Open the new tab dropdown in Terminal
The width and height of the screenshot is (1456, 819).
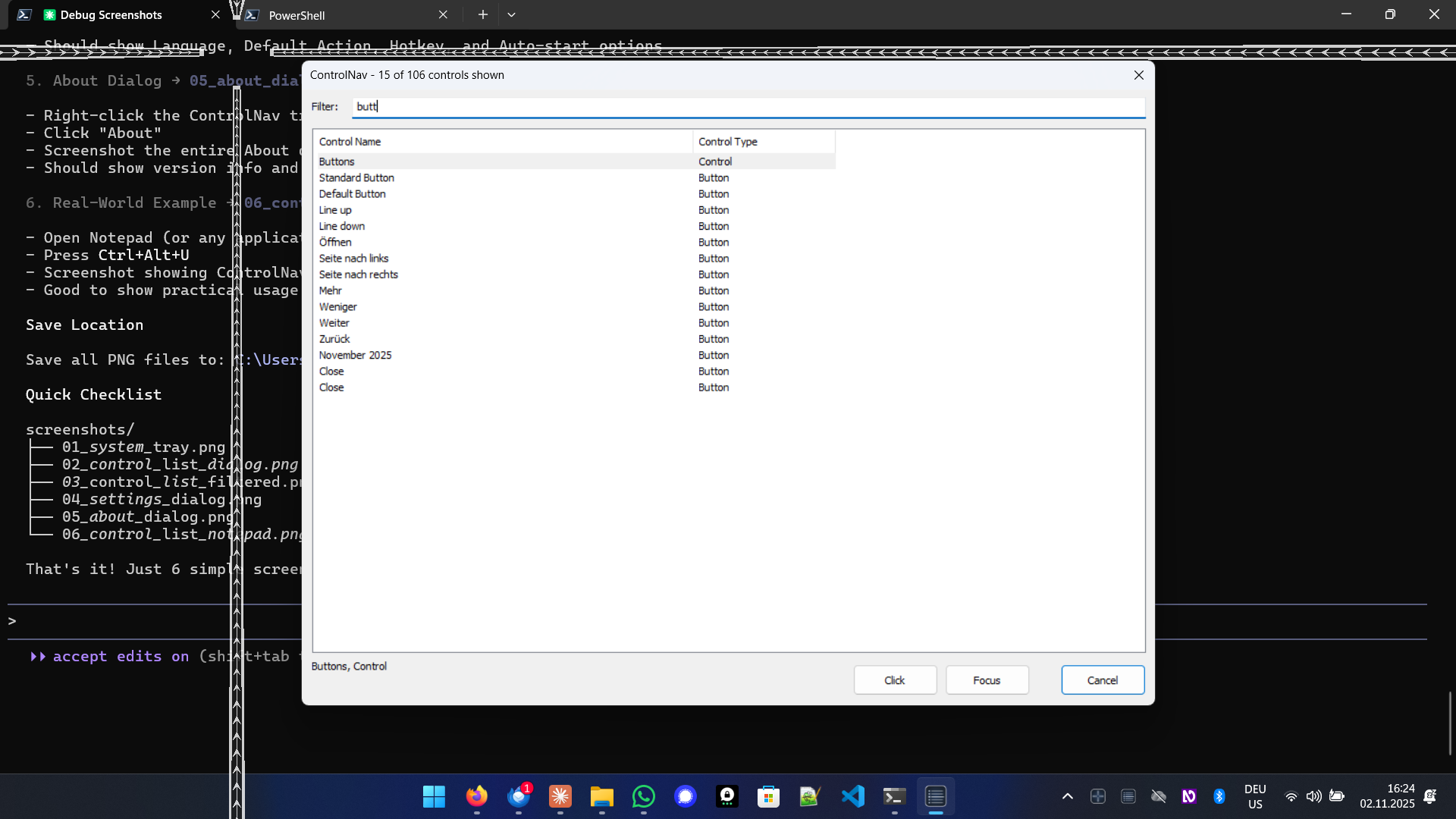pos(512,14)
